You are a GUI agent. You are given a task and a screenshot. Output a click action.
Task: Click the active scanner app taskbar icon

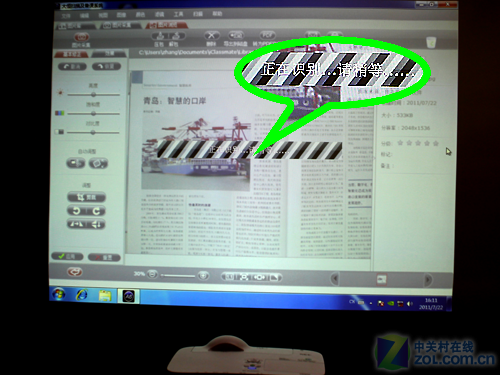(129, 296)
